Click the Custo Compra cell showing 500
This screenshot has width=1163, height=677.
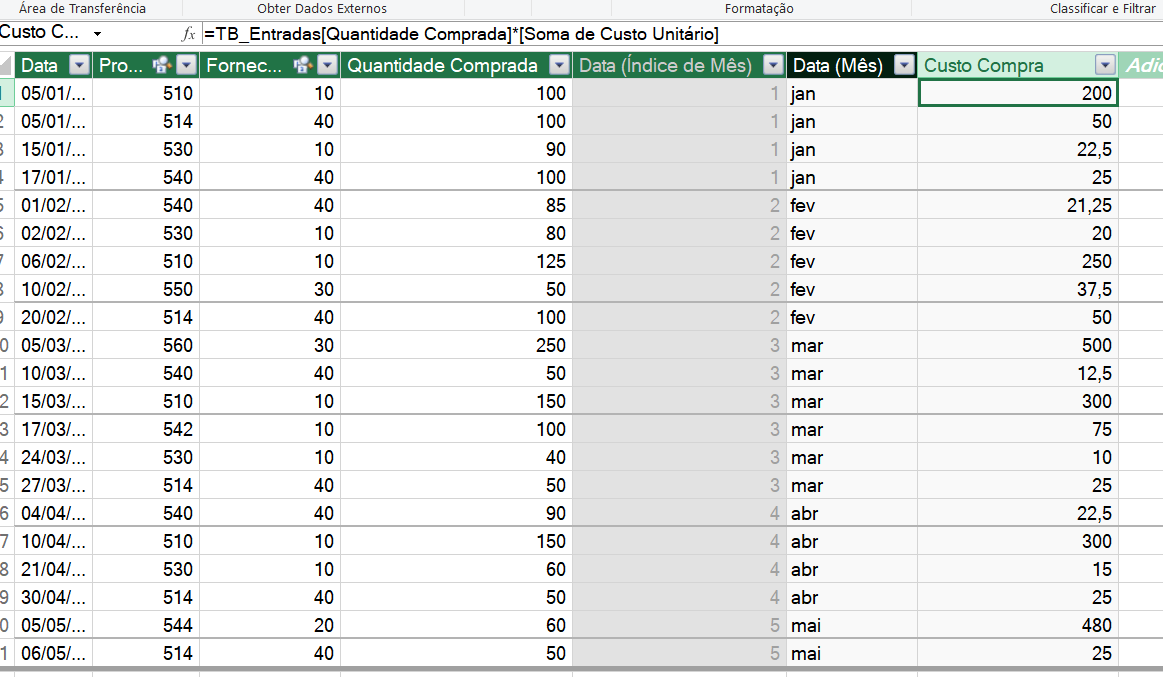pyautogui.click(x=1018, y=345)
